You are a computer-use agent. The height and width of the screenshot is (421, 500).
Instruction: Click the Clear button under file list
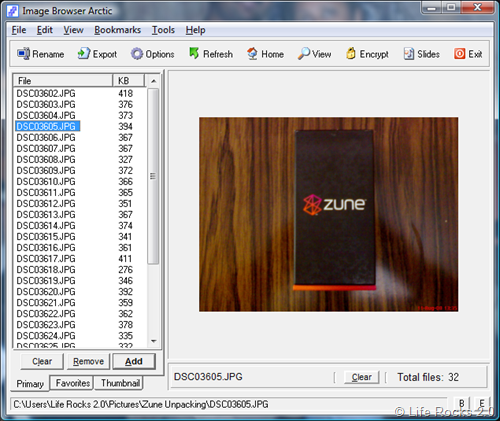point(42,361)
